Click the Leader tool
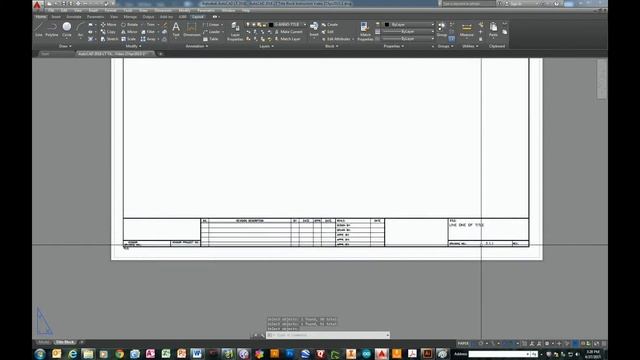 [212, 32]
